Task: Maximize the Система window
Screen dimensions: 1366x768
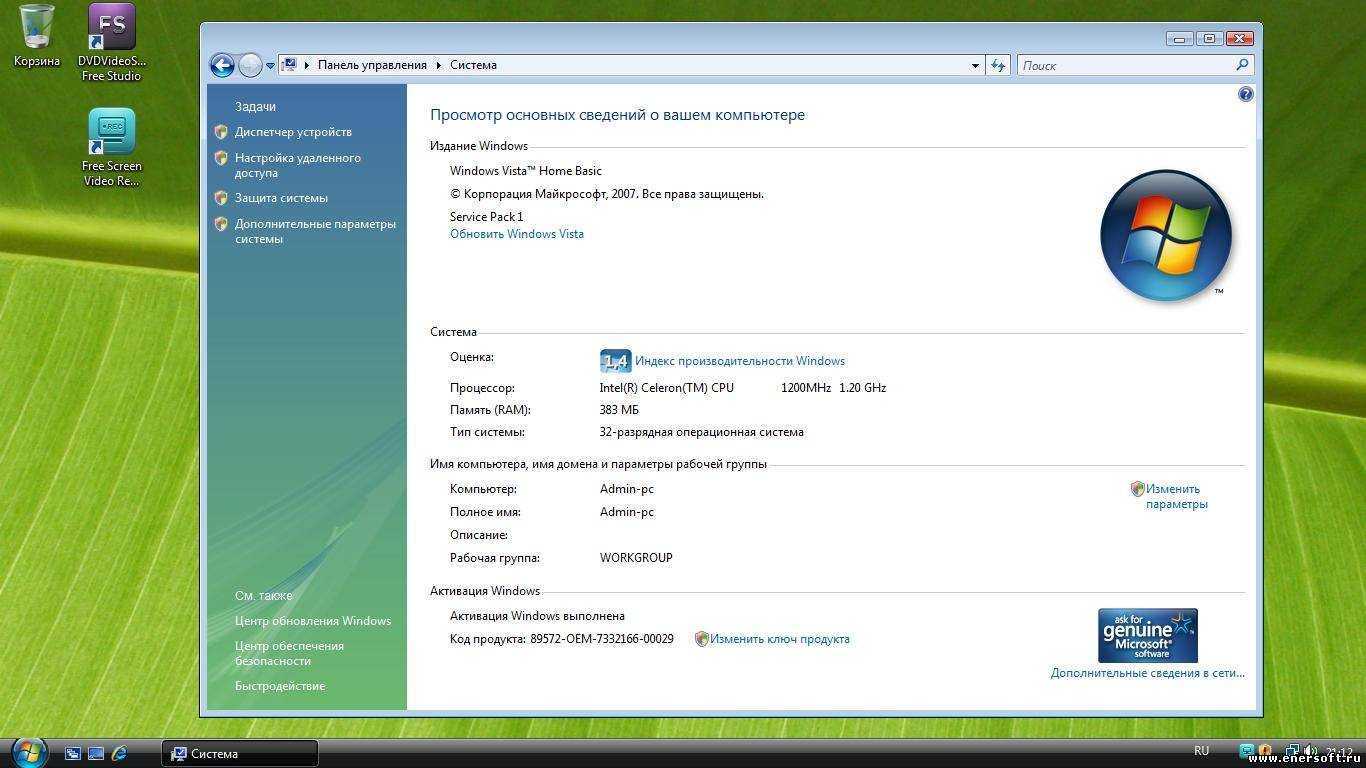Action: [x=1209, y=39]
